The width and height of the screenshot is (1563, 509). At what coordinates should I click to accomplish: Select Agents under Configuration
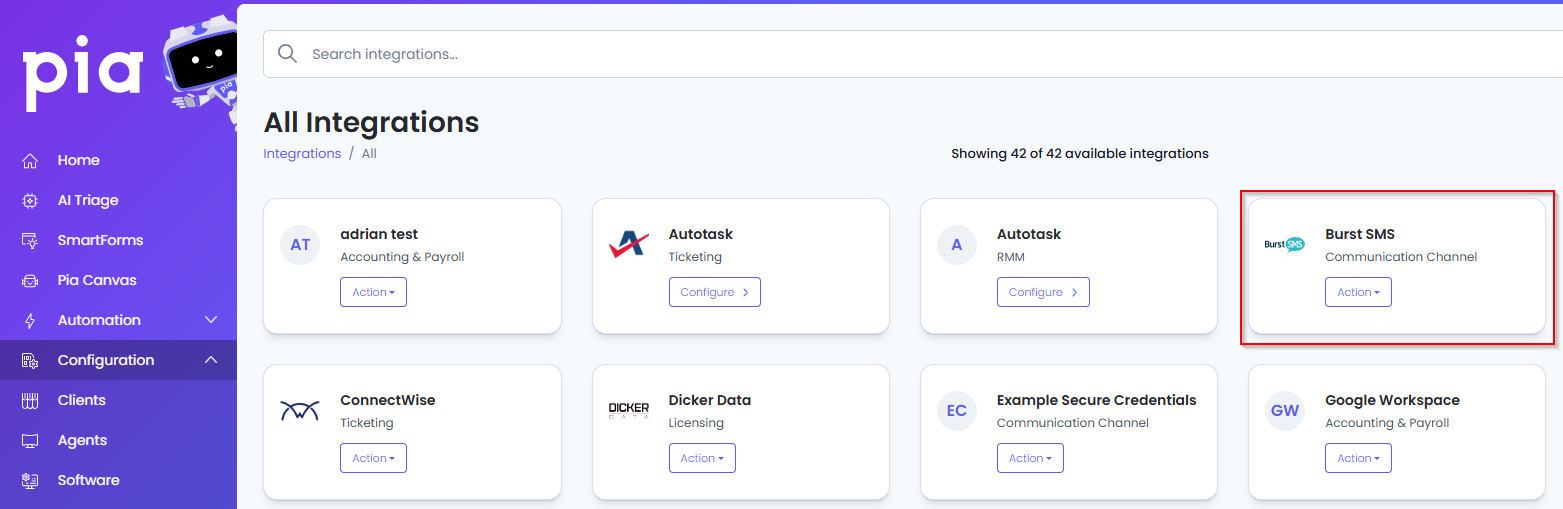click(x=118, y=440)
